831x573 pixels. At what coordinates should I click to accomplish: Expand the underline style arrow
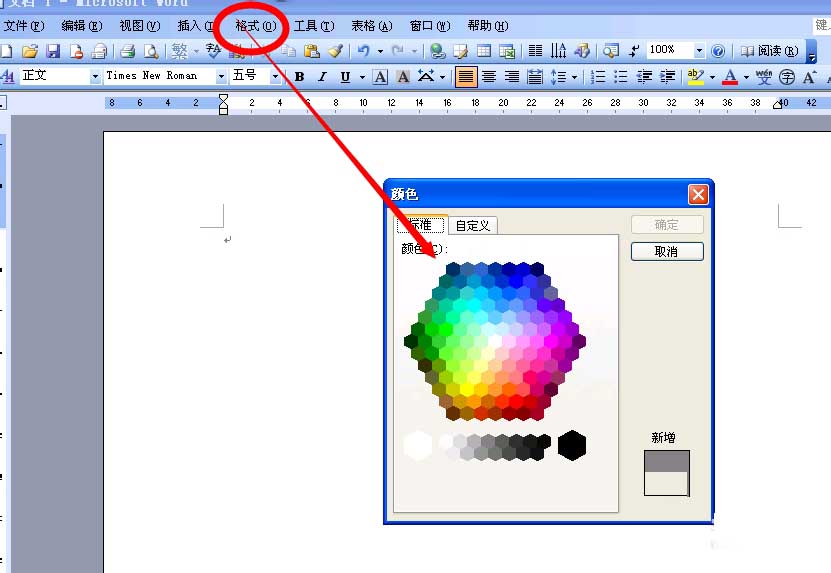(x=363, y=77)
